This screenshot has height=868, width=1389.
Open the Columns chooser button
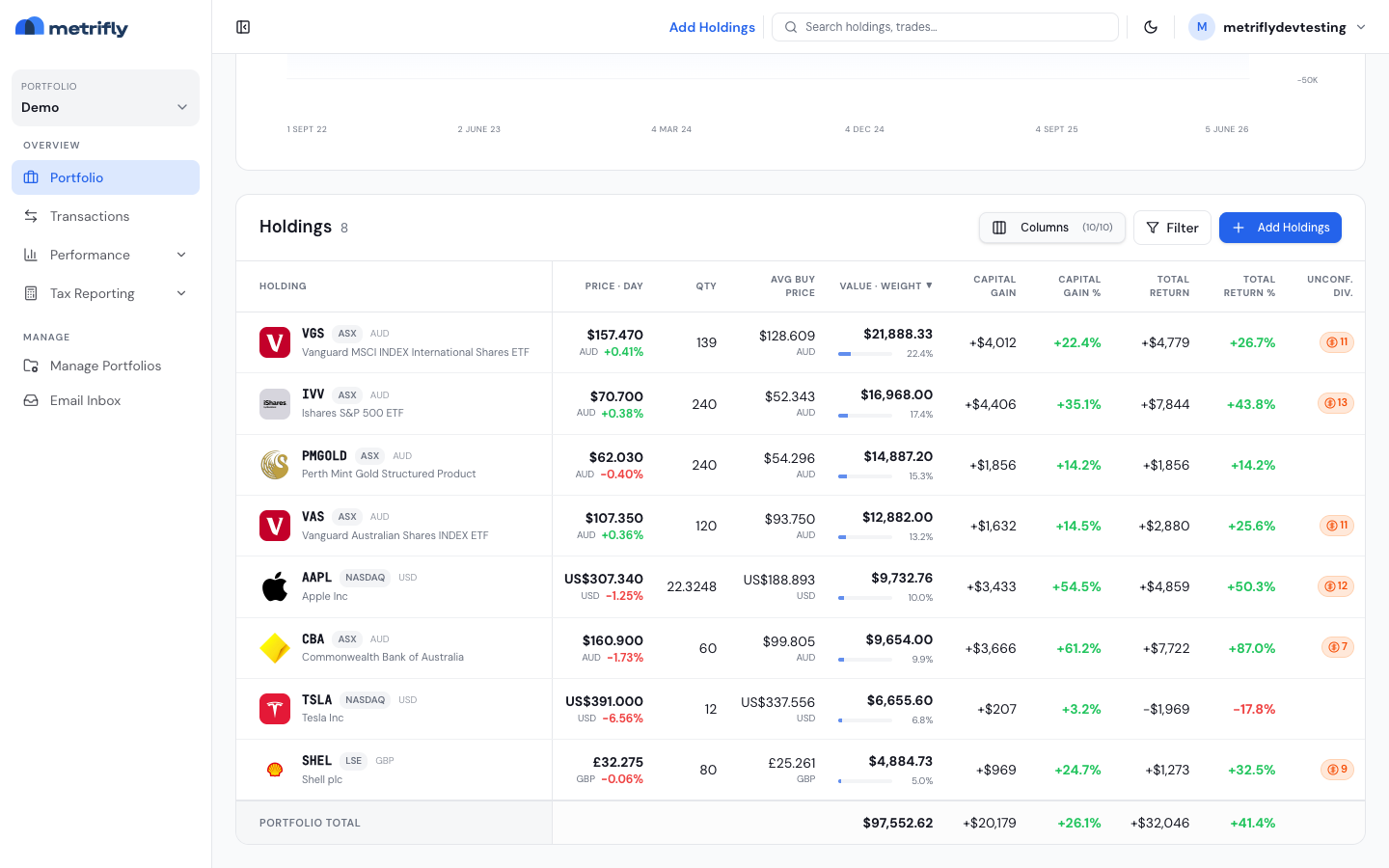tap(1052, 228)
